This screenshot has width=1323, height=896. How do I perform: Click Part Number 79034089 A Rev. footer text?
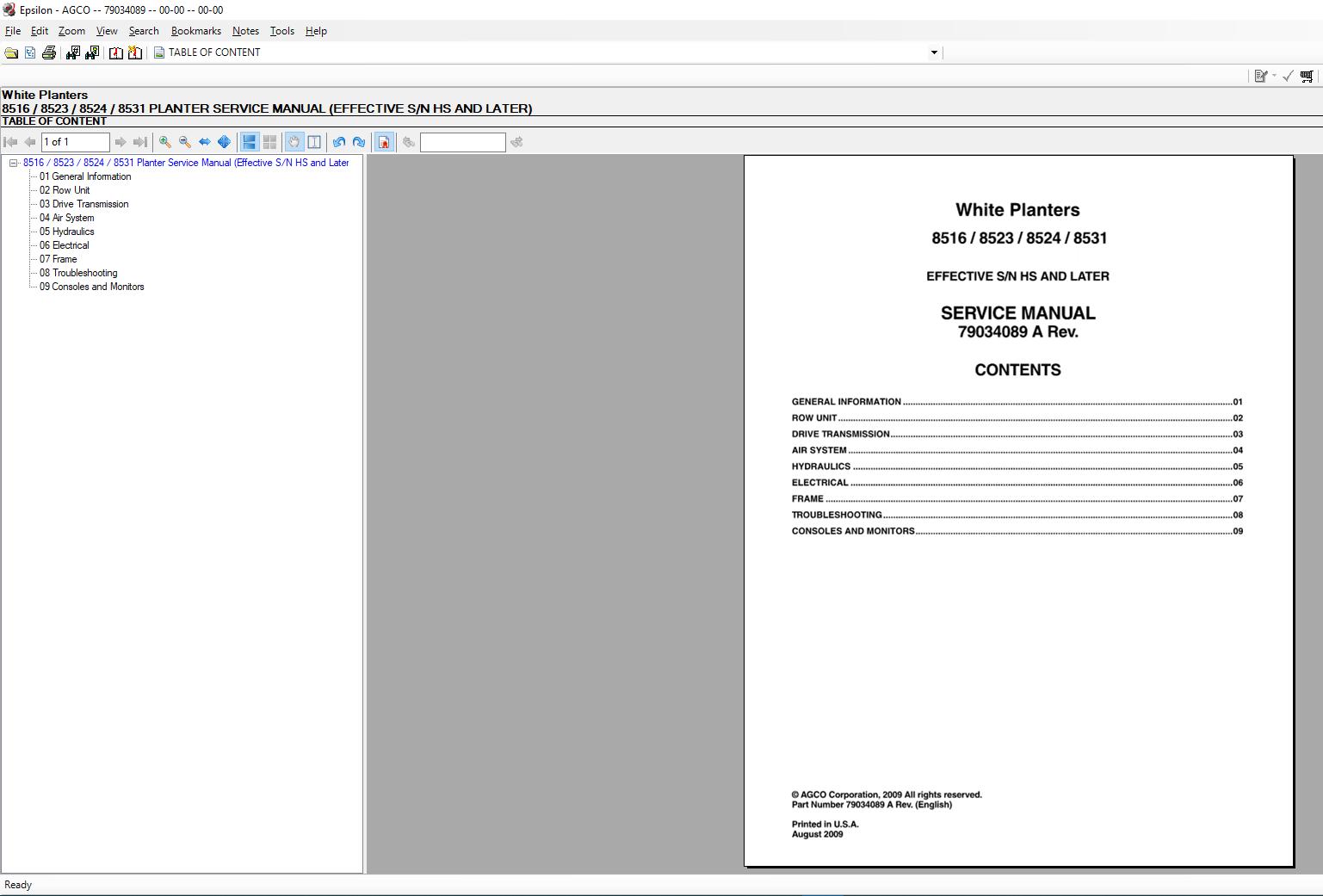[872, 805]
